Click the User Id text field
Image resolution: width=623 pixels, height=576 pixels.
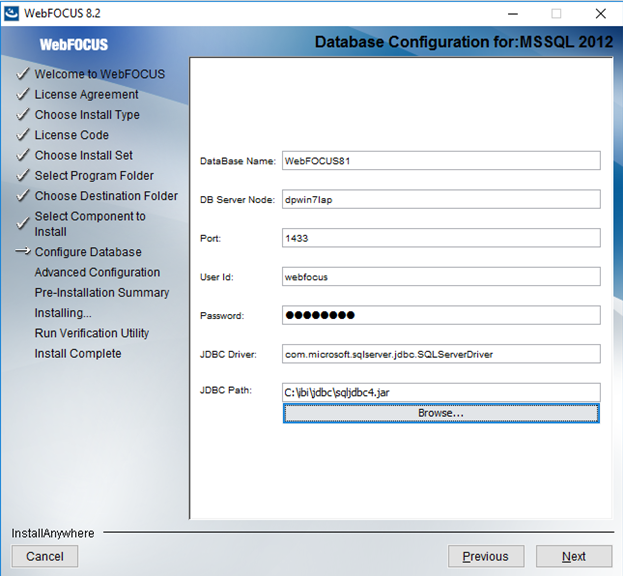pos(441,276)
